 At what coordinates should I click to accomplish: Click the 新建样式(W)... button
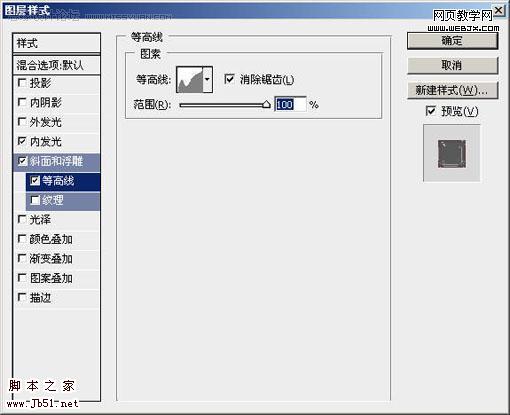(452, 90)
